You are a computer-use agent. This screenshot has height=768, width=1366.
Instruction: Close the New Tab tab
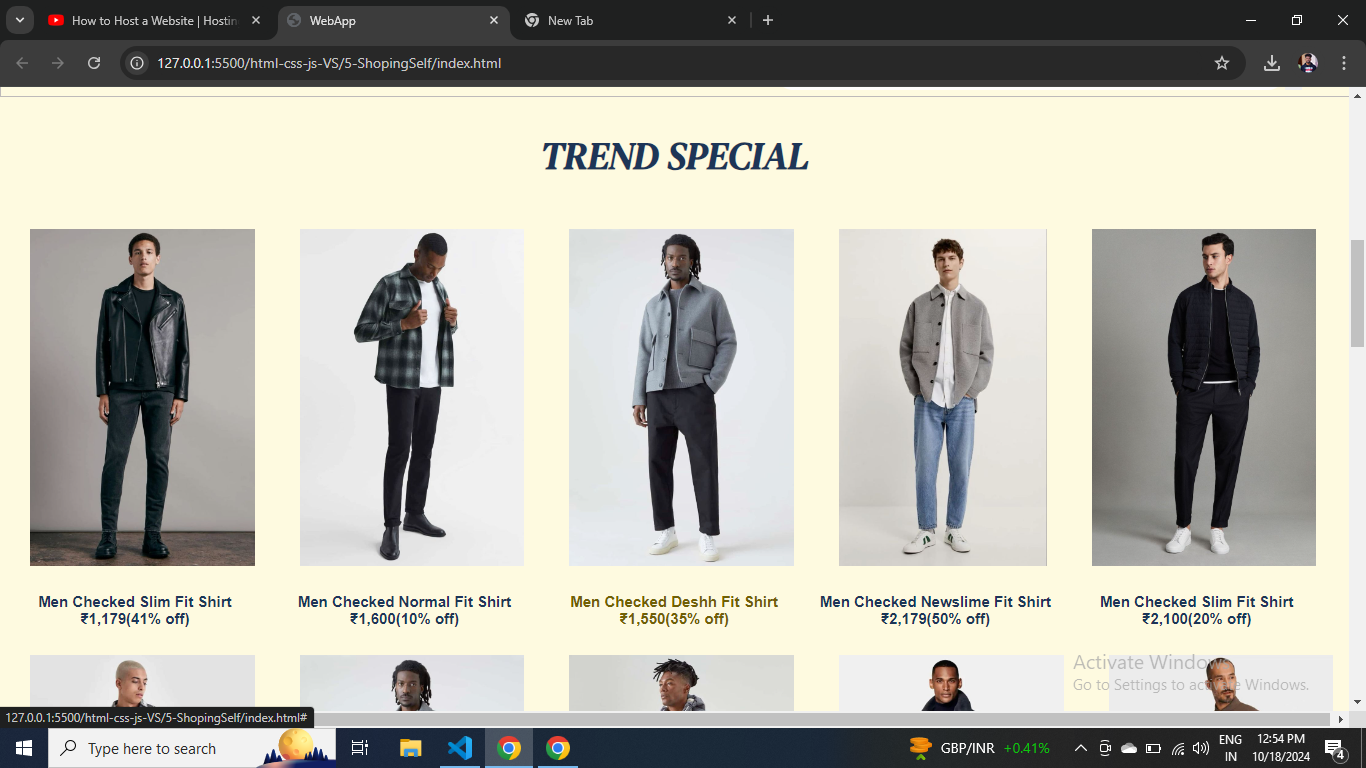coord(732,20)
